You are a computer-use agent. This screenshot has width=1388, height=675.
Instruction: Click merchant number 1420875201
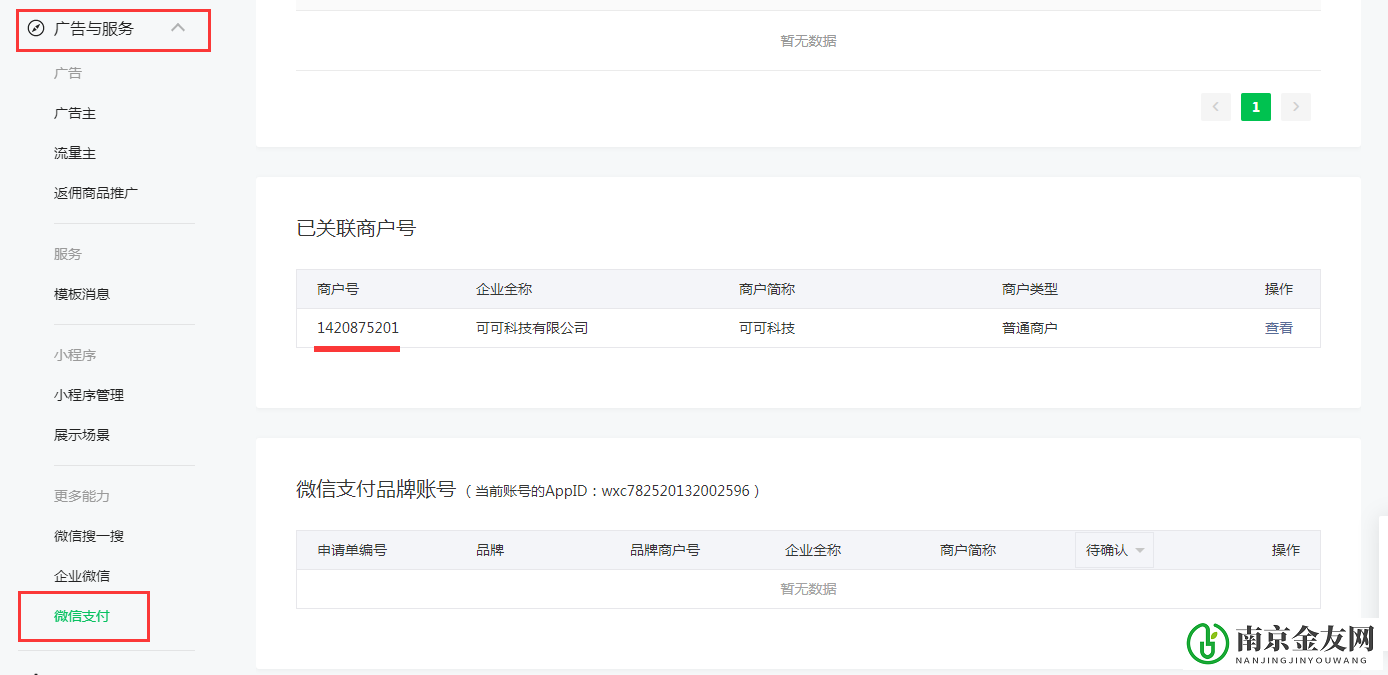(358, 328)
